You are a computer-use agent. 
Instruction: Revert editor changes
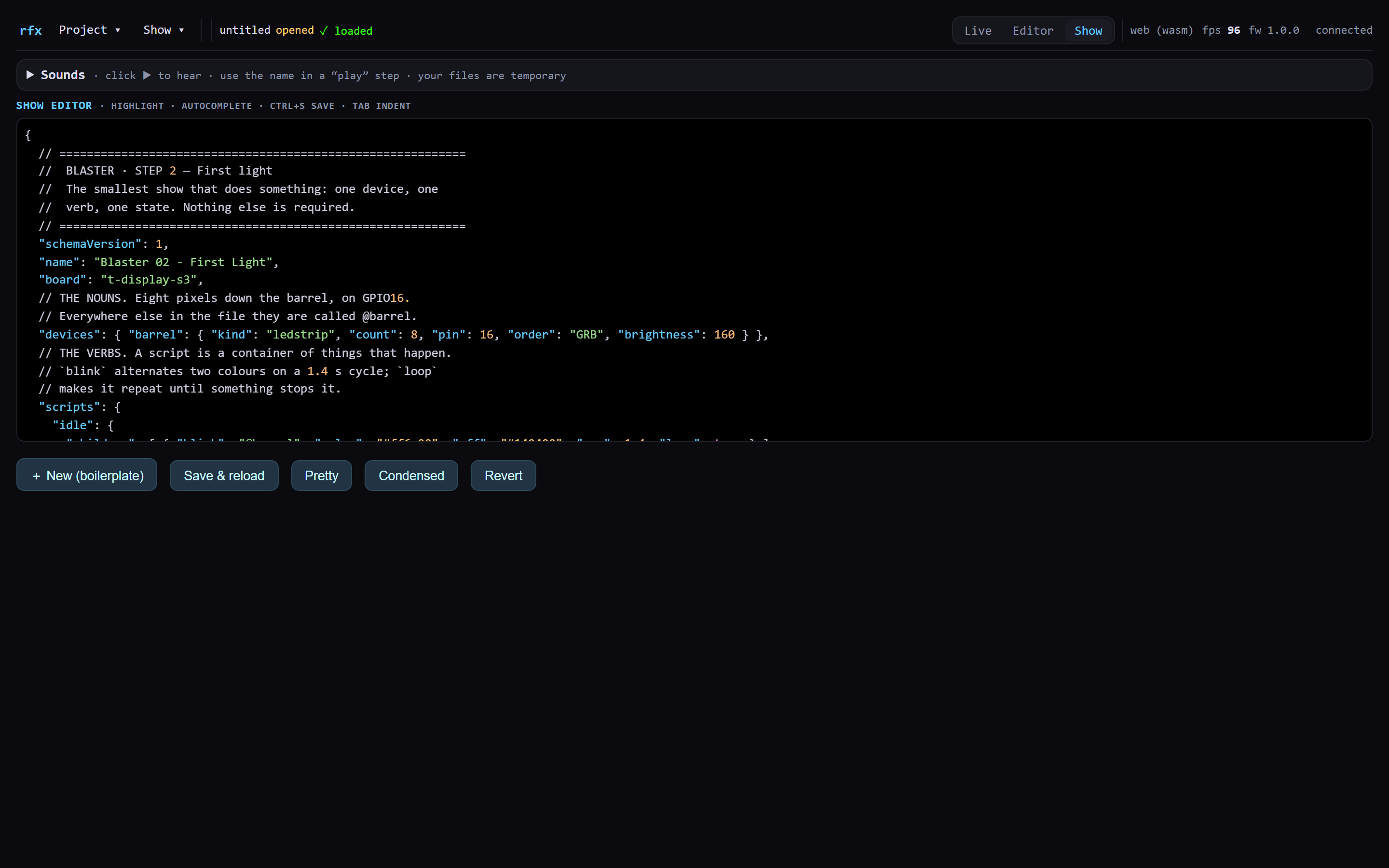(504, 475)
